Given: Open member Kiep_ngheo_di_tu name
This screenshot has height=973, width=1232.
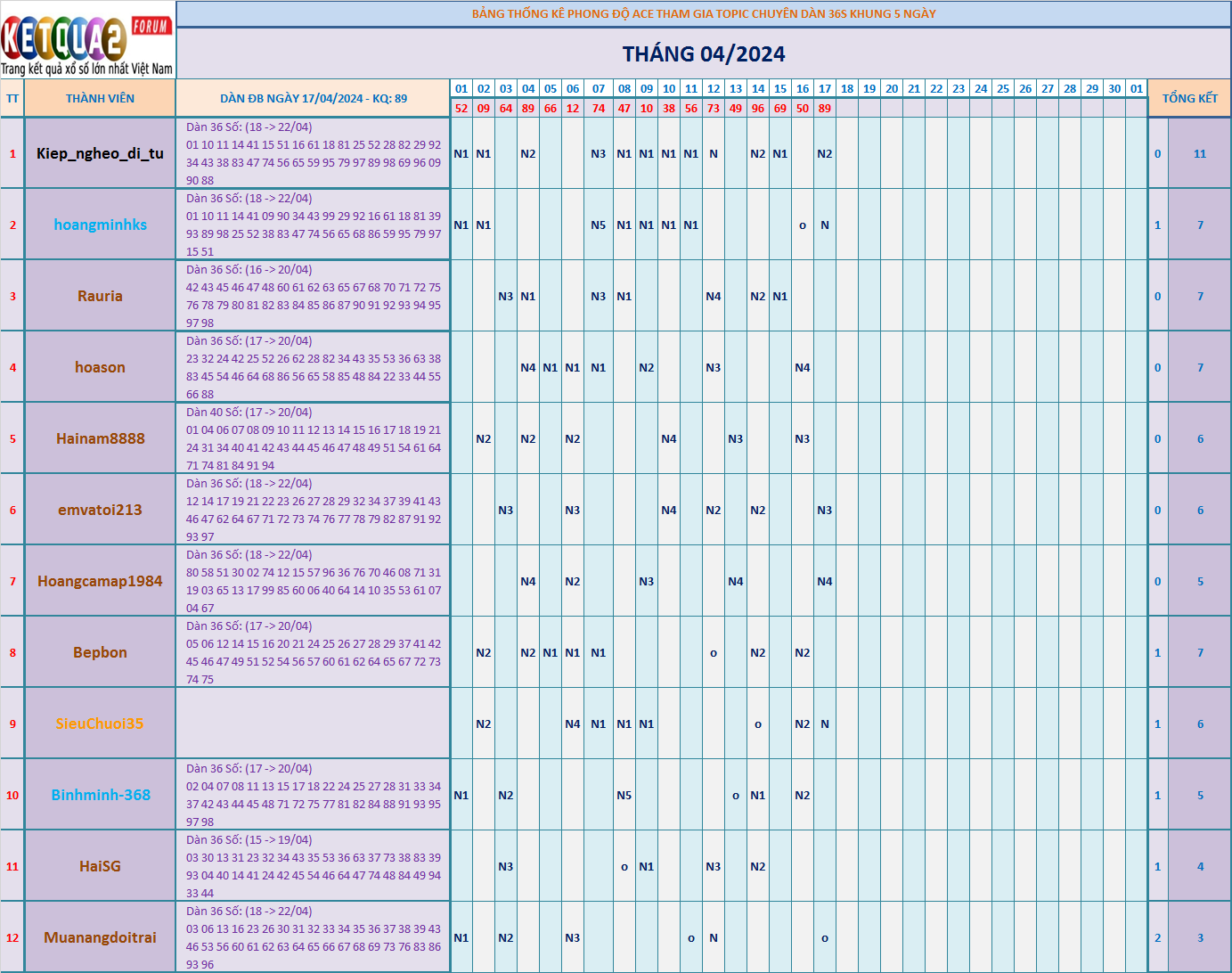Looking at the screenshot, I should point(100,153).
